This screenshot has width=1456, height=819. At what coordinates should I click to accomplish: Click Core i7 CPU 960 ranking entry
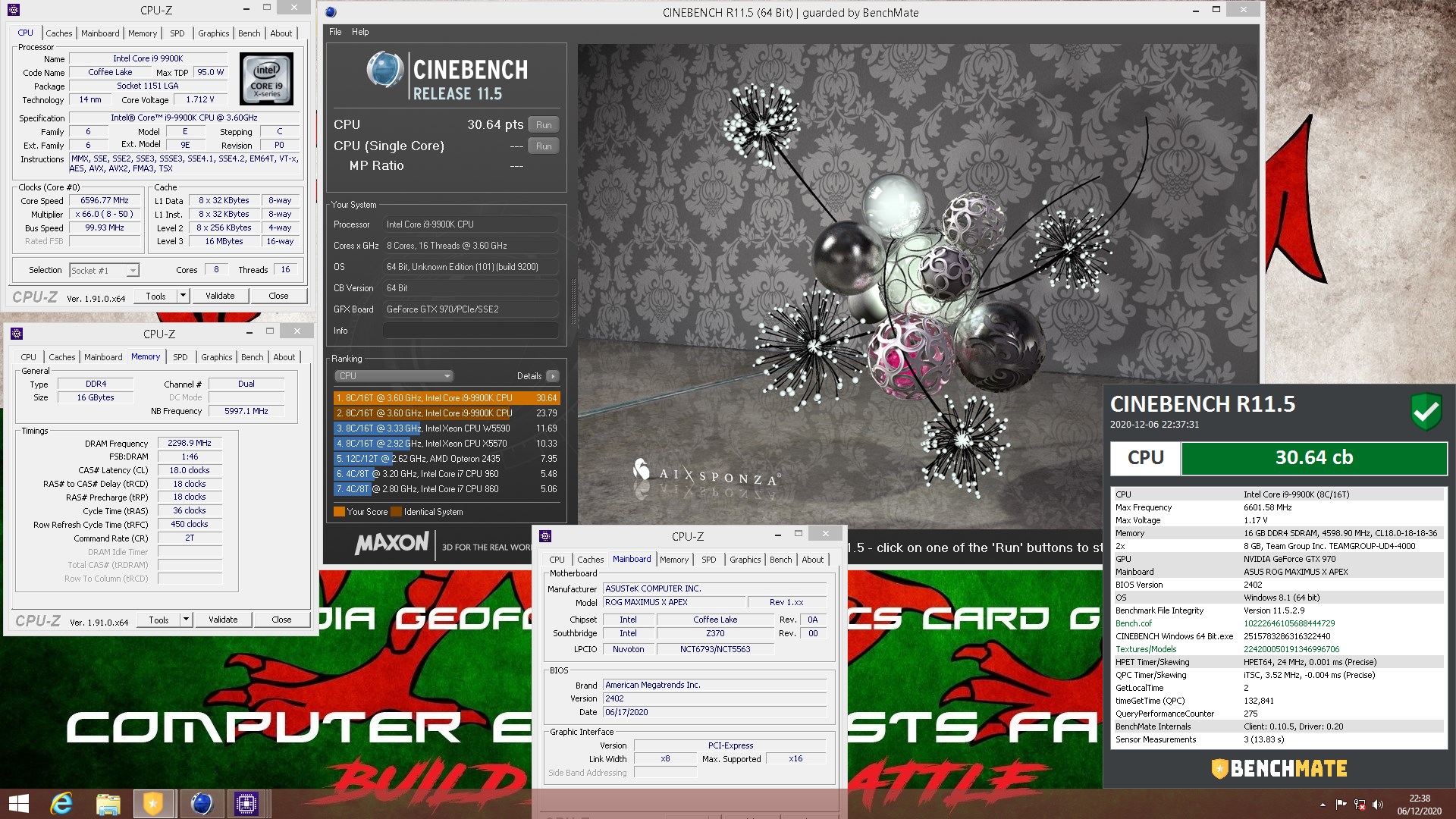(447, 474)
